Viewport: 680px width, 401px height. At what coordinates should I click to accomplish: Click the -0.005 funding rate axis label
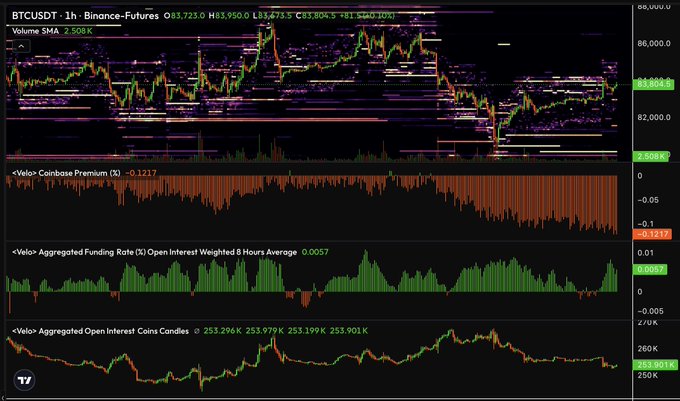pos(650,311)
